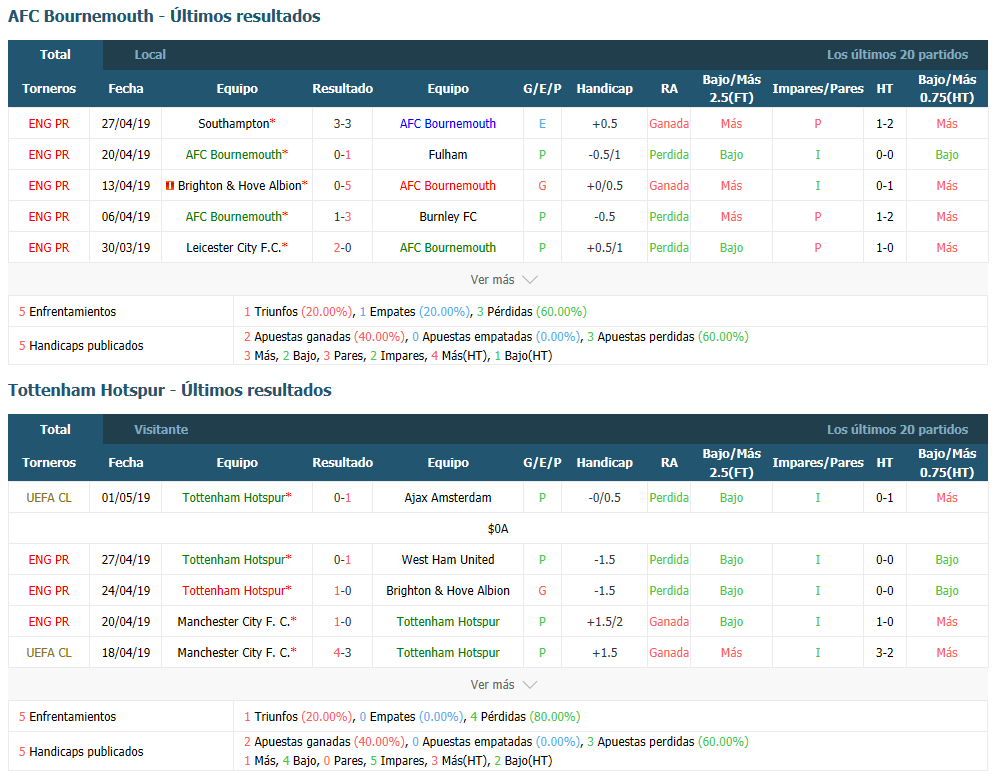Click AFC Bournemouth in the Leicester City row
The image size is (997, 774).
(x=448, y=248)
